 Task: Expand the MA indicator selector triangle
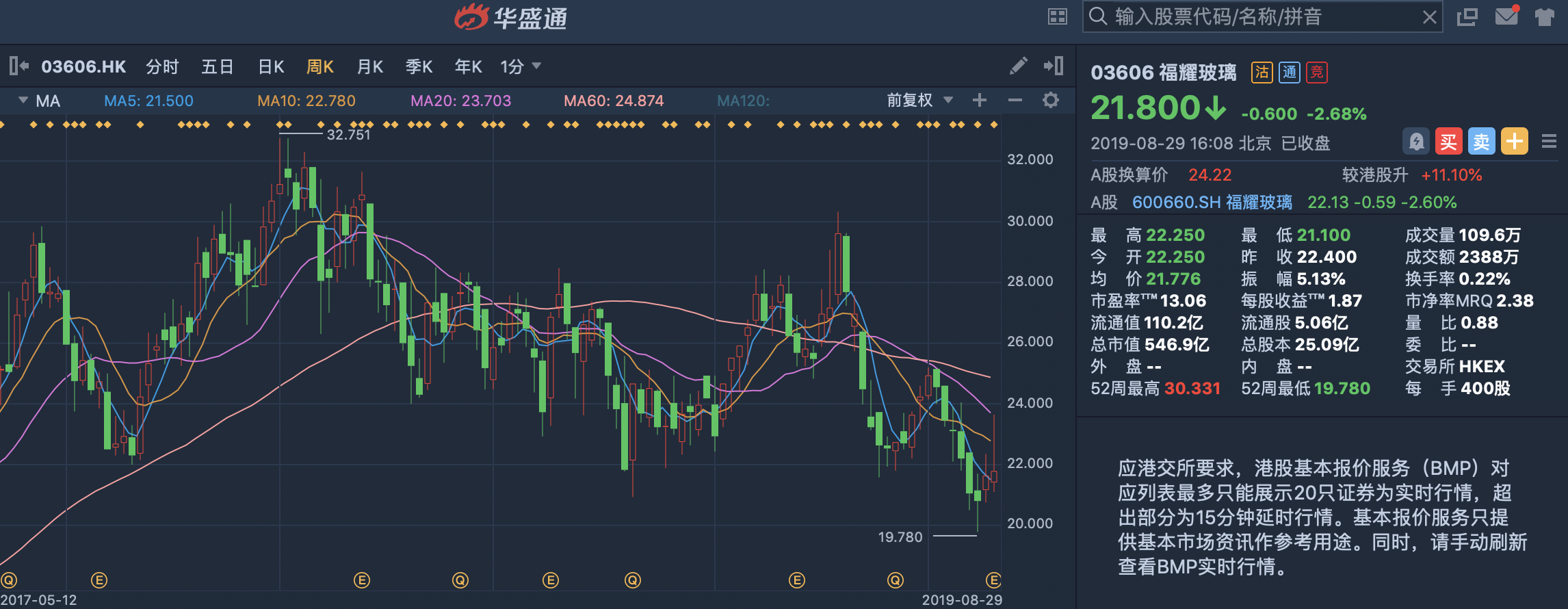(23, 100)
